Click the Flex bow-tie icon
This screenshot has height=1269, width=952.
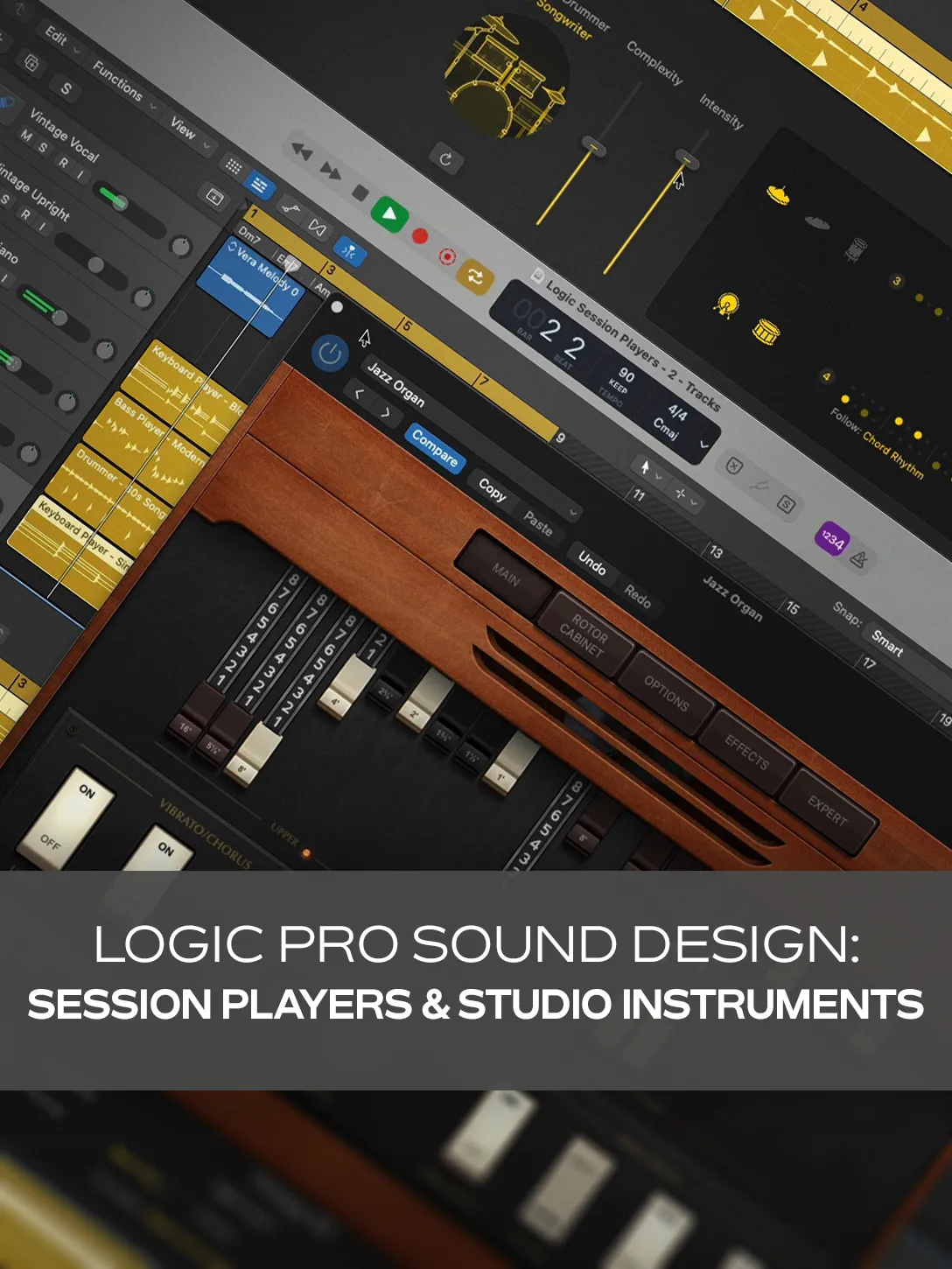pos(317,229)
